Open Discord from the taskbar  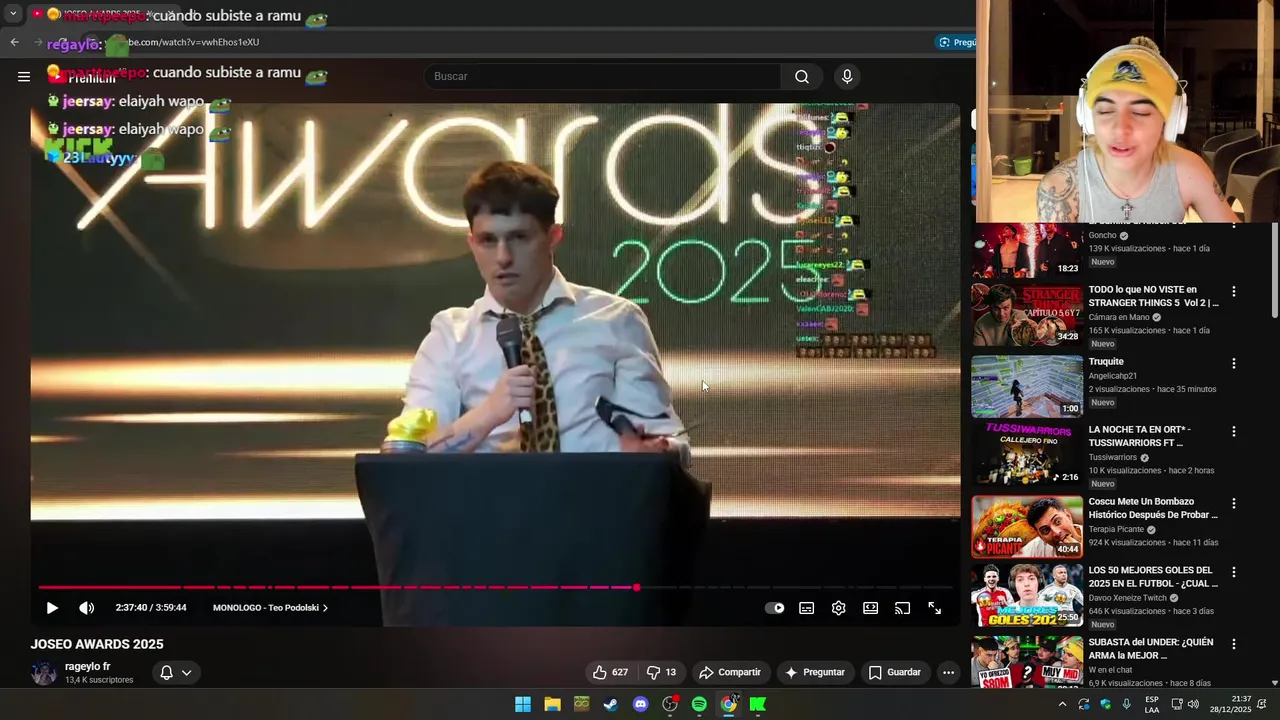pyautogui.click(x=641, y=705)
